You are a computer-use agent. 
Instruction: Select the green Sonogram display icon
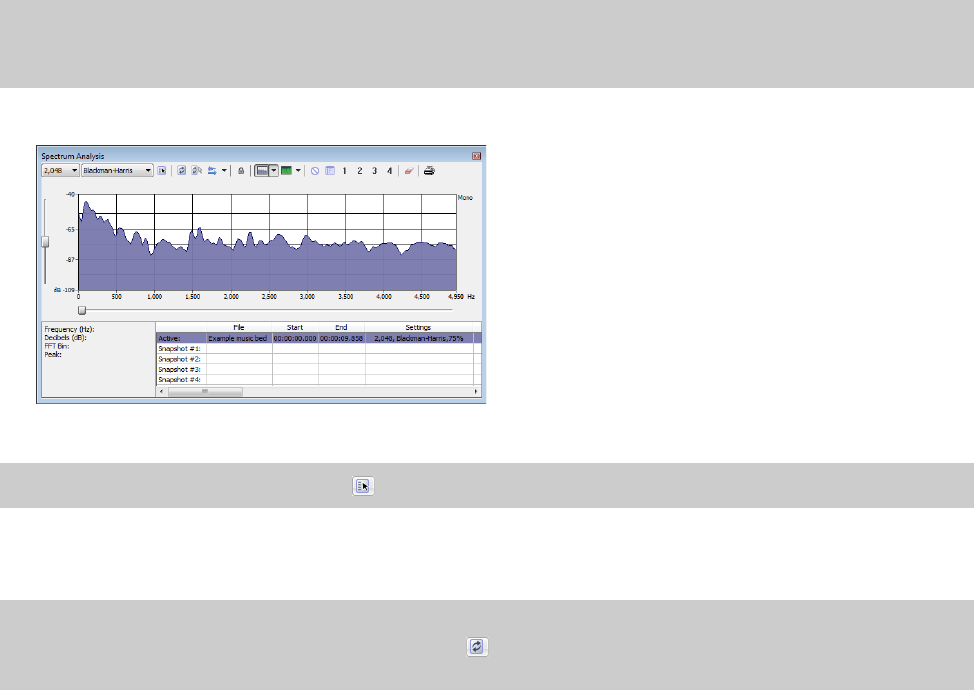[286, 170]
